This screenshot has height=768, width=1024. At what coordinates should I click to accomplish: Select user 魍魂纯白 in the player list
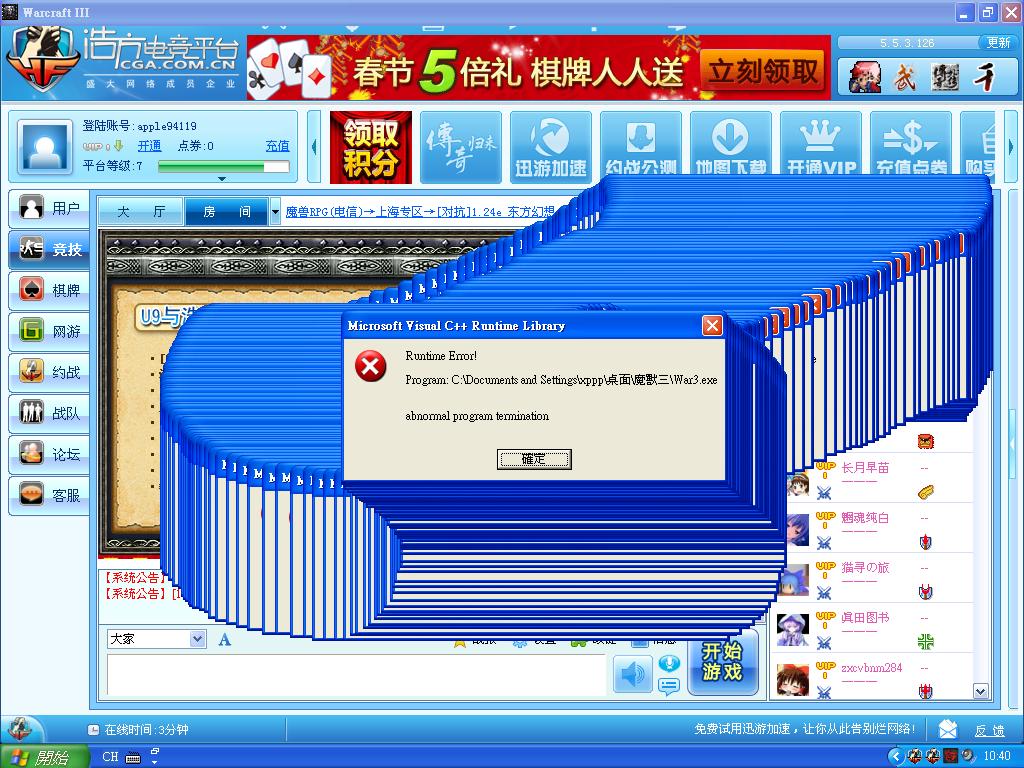tap(865, 518)
